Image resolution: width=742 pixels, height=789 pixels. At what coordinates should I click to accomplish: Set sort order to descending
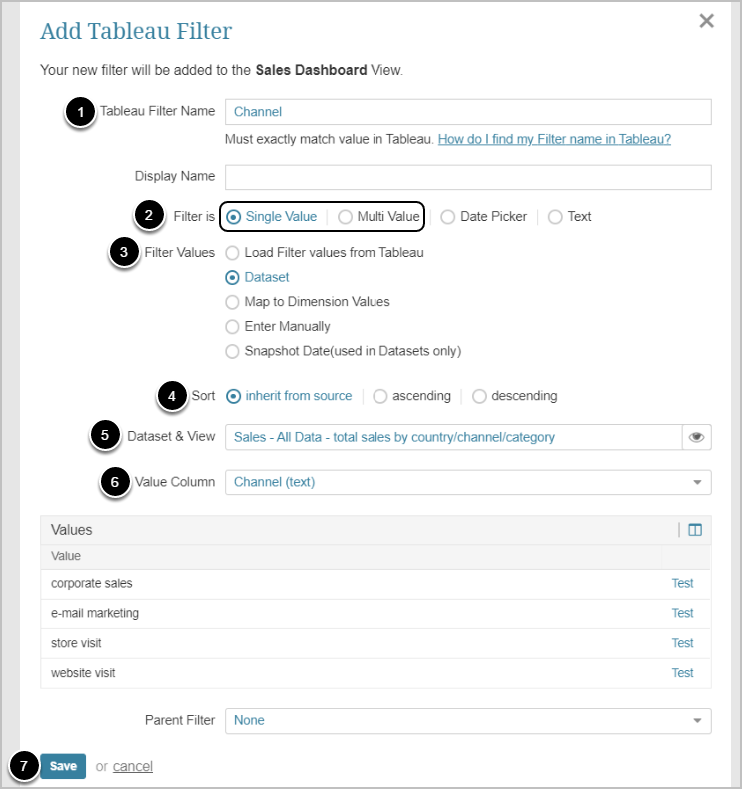[480, 396]
